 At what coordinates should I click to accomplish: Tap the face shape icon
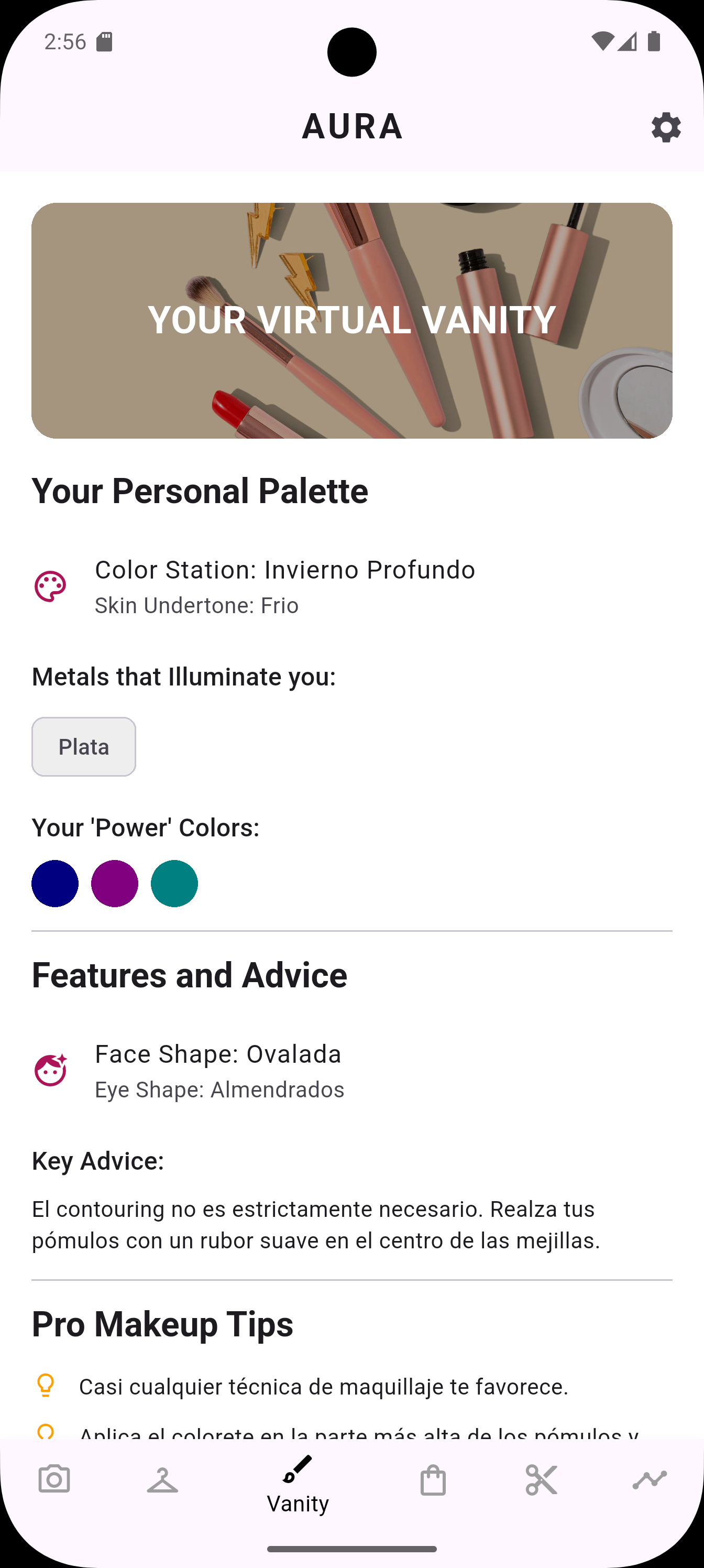(50, 1071)
